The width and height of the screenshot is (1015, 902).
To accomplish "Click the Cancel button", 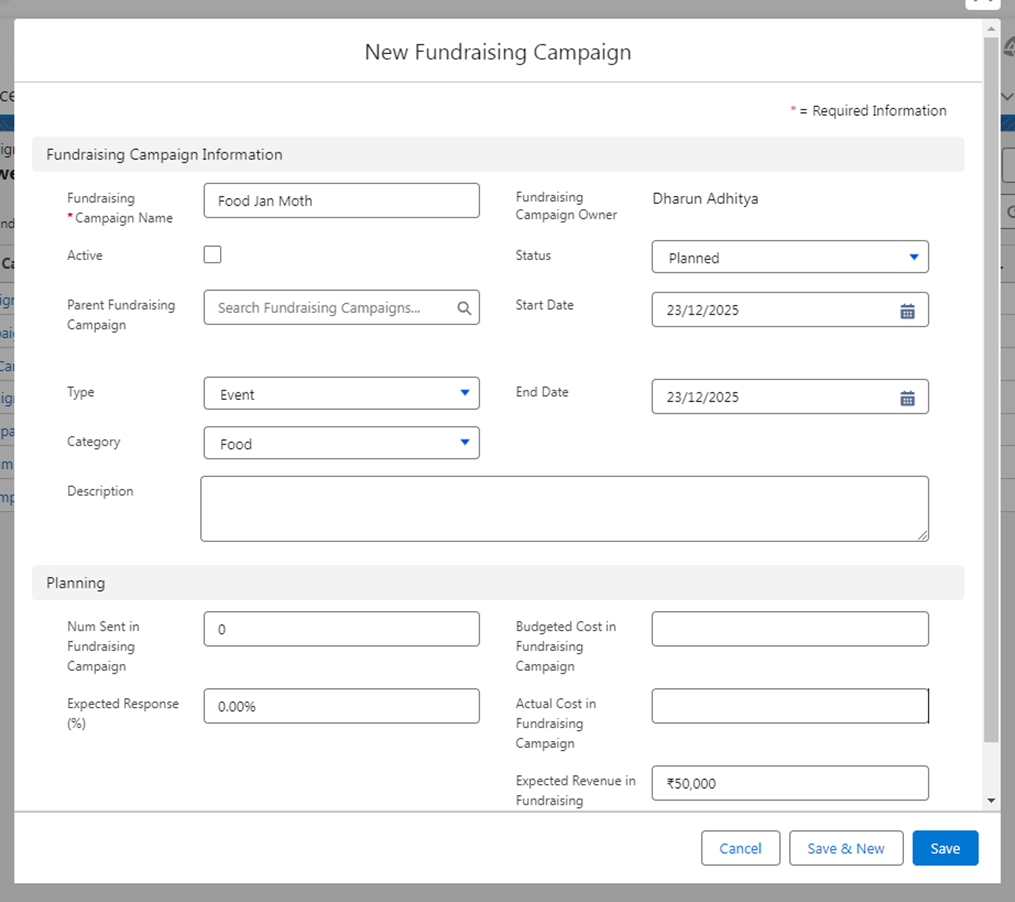I will click(741, 848).
